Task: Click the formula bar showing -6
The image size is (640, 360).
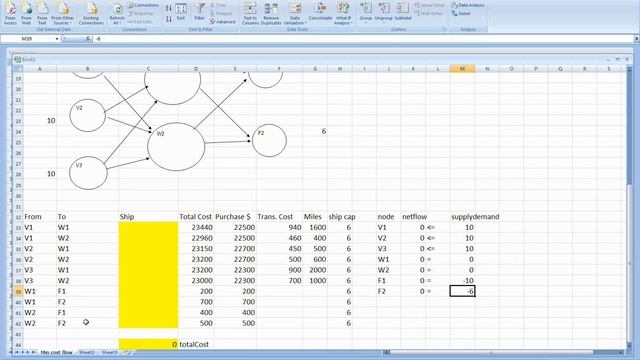Action: pyautogui.click(x=363, y=39)
